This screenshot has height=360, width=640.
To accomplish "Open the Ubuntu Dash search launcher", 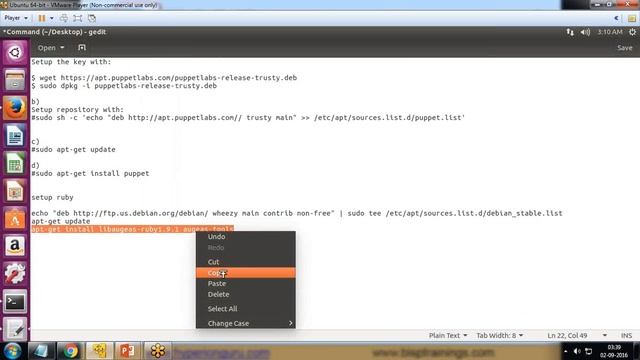I will click(15, 53).
